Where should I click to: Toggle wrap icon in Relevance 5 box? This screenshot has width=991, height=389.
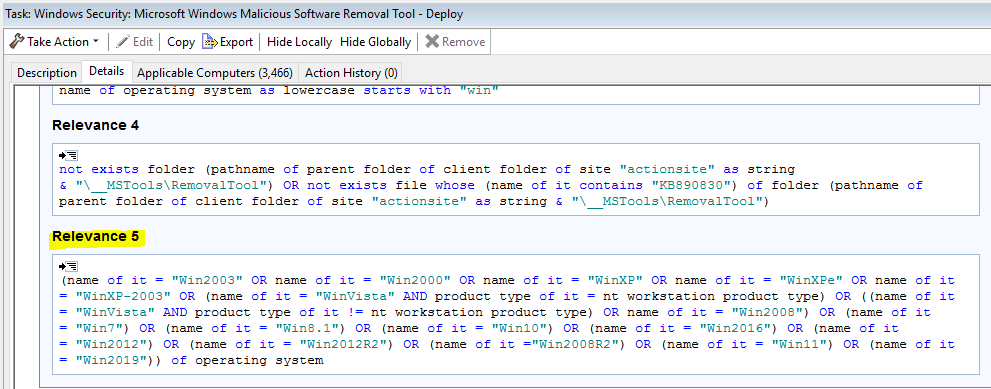(68, 266)
